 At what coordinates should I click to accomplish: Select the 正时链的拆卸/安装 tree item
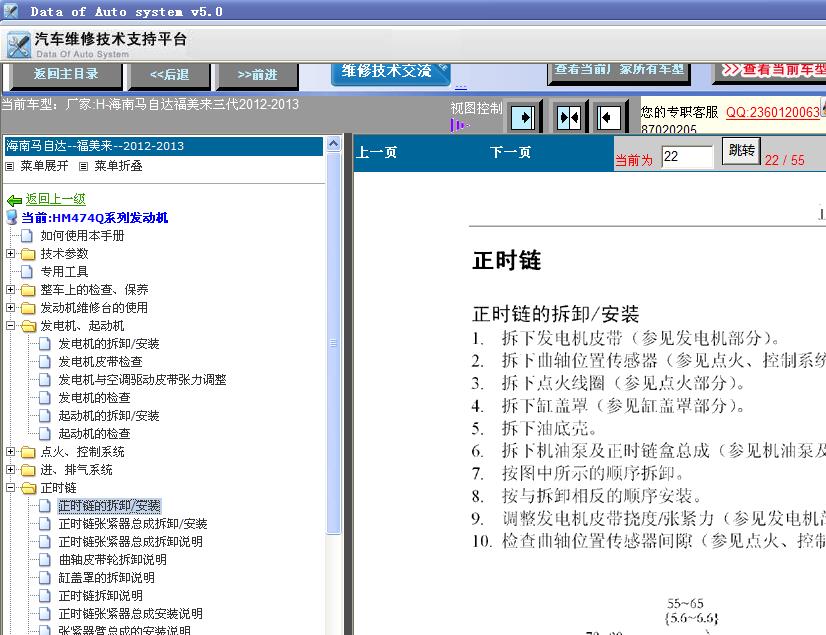[x=109, y=506]
